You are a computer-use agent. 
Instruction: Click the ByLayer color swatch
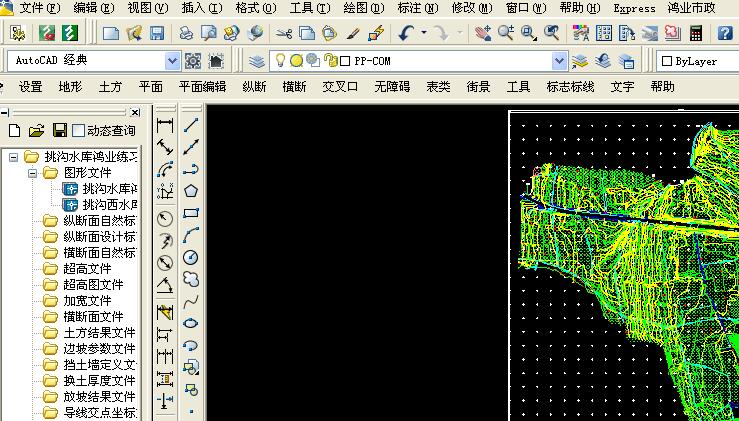pyautogui.click(x=667, y=61)
